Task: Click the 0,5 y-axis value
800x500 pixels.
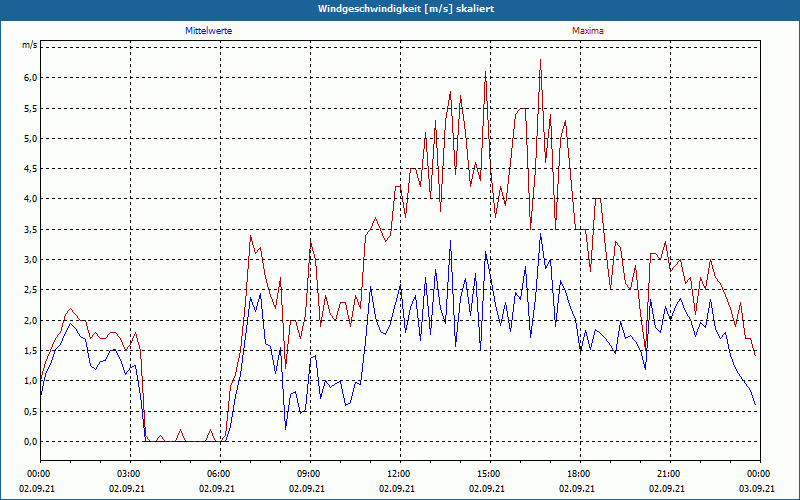Action: pos(31,411)
